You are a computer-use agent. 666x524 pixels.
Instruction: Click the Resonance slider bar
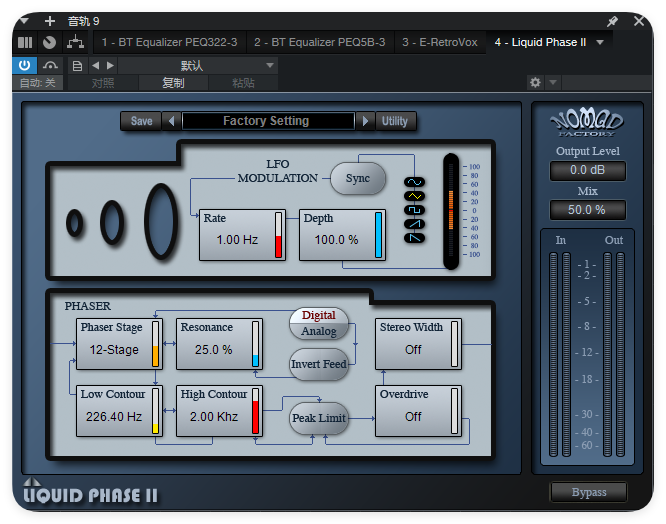[255, 344]
